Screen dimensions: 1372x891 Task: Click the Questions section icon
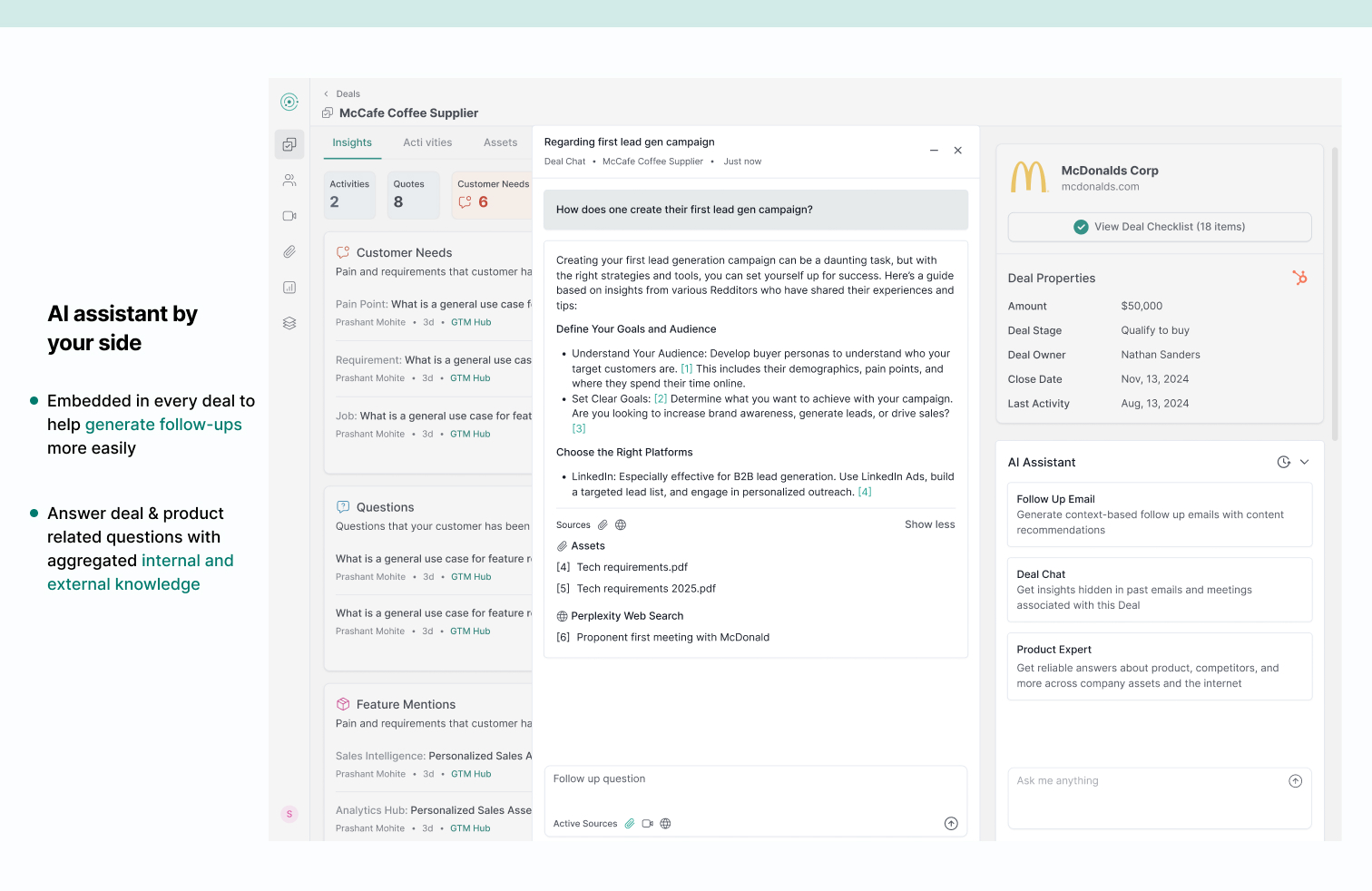343,506
